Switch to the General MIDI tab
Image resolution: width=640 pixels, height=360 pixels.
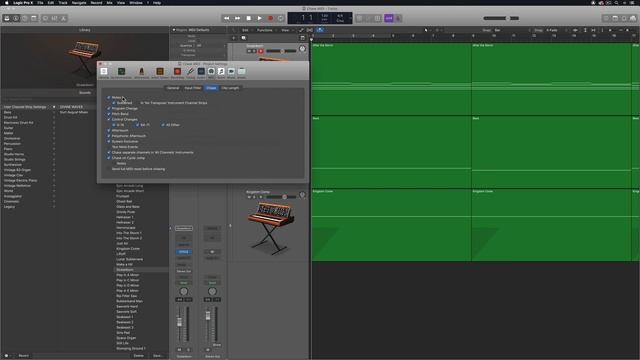pos(173,88)
